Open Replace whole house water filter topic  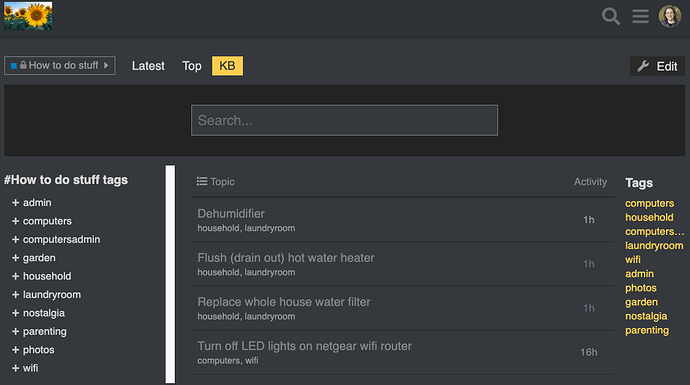tap(284, 302)
